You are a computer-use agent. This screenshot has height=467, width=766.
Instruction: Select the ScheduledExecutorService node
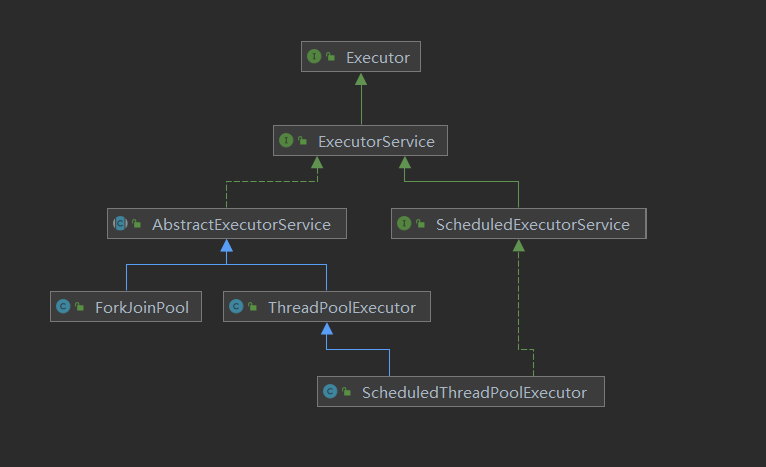click(519, 224)
